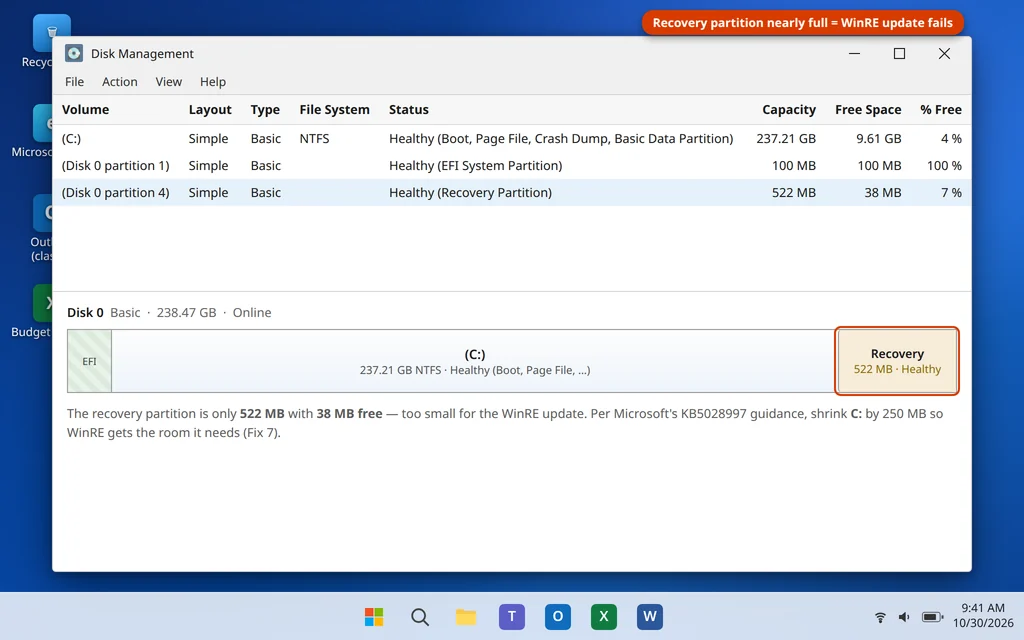The height and width of the screenshot is (640, 1024).
Task: Open Outlook from the taskbar
Action: (558, 616)
